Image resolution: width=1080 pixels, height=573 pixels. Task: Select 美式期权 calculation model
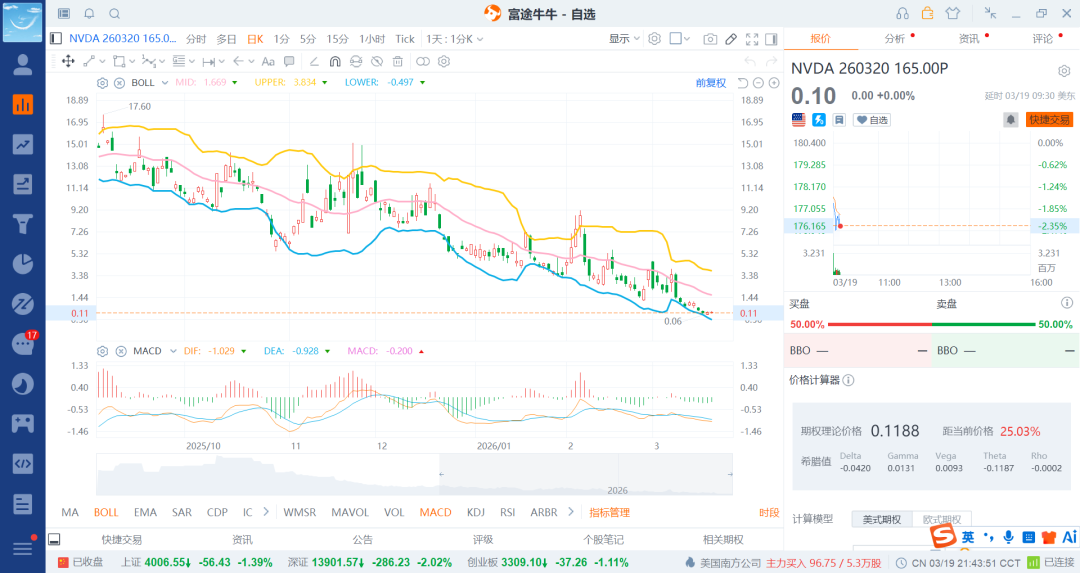[880, 519]
